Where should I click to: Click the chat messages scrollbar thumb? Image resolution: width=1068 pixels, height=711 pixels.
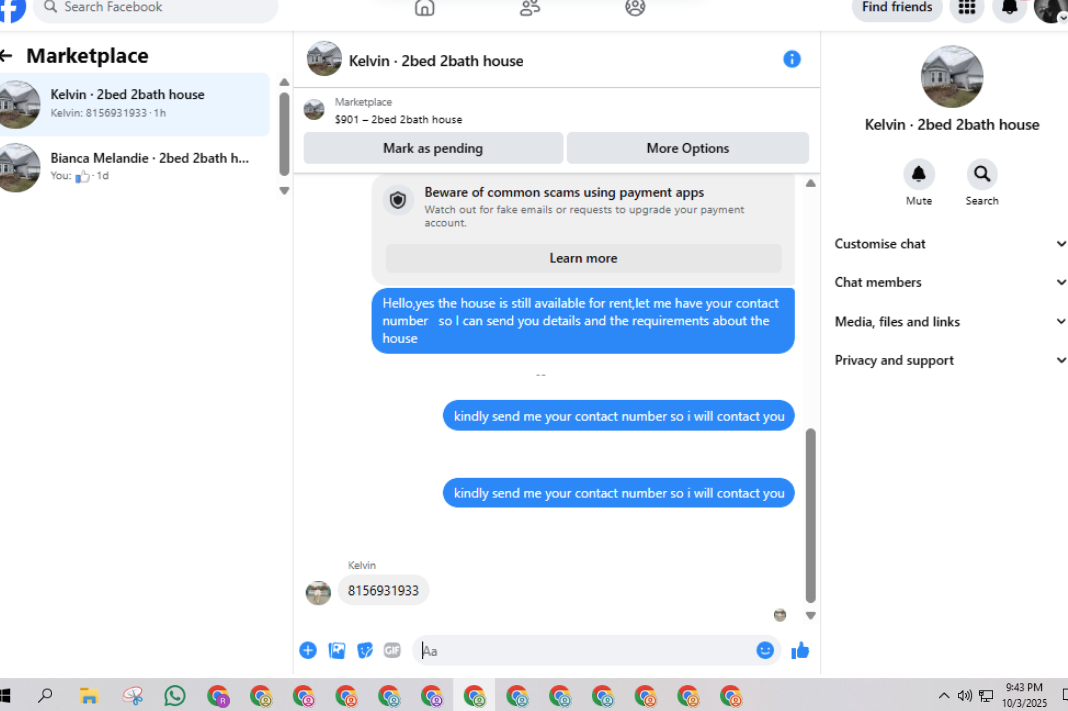point(811,516)
